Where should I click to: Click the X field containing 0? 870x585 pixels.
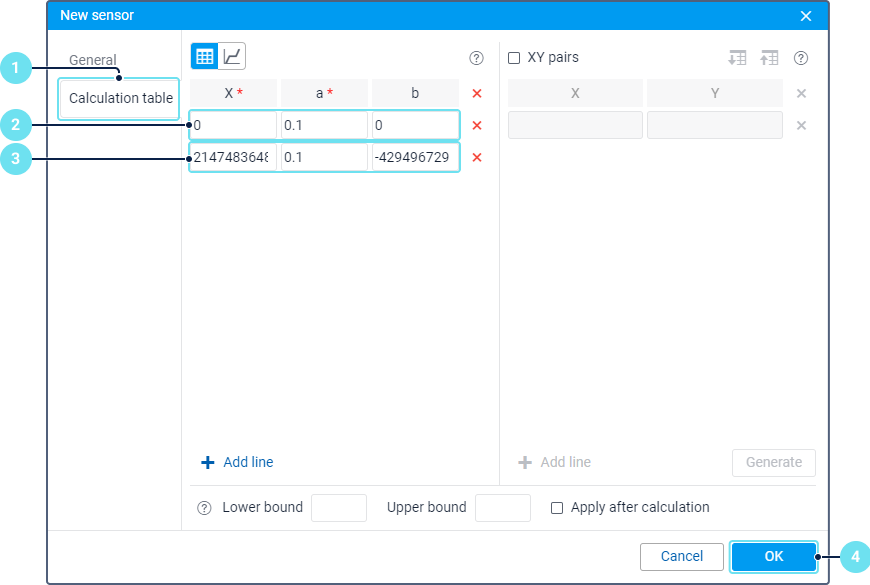tap(234, 125)
